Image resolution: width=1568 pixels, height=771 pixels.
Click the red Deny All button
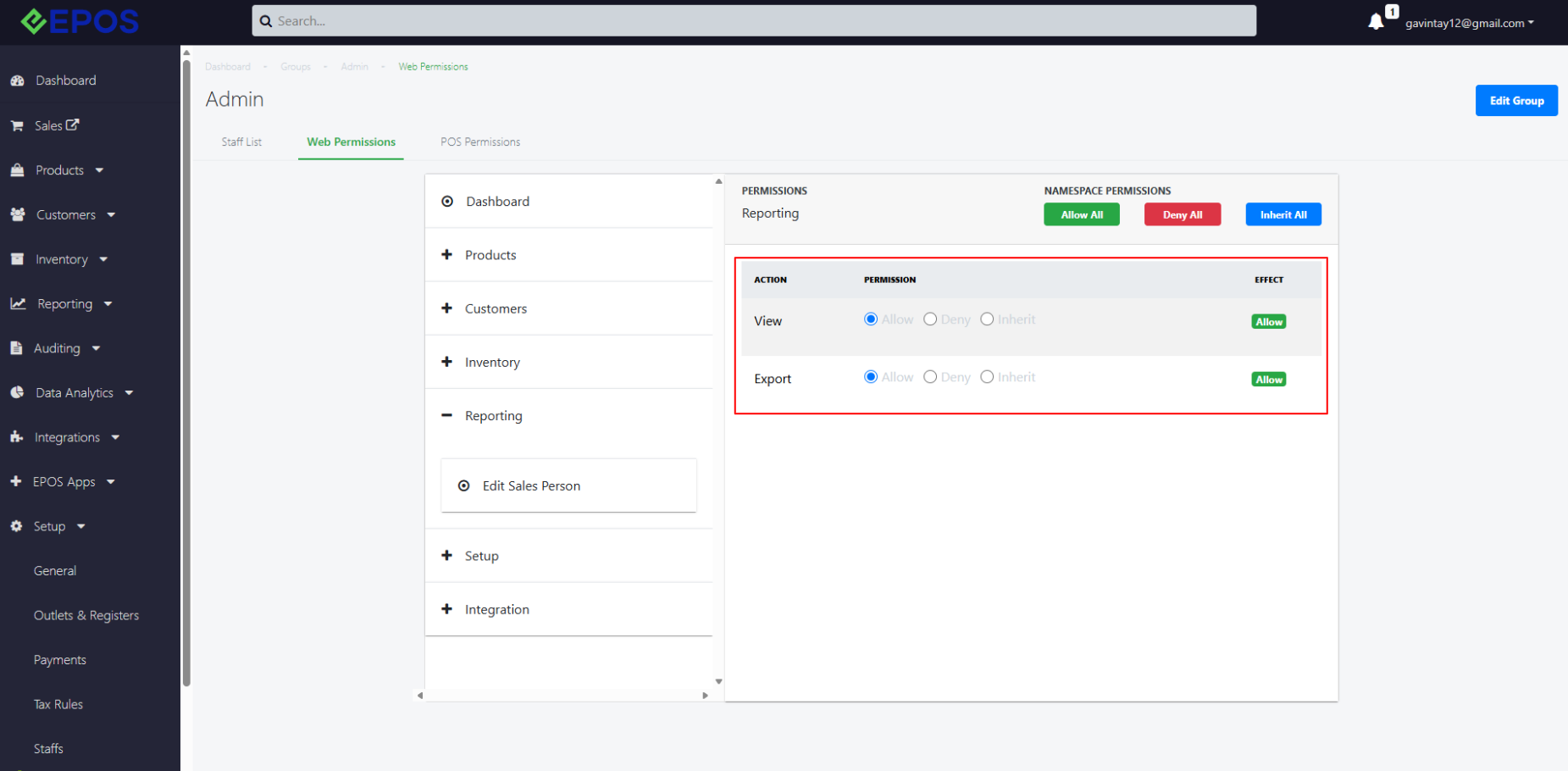click(1183, 214)
